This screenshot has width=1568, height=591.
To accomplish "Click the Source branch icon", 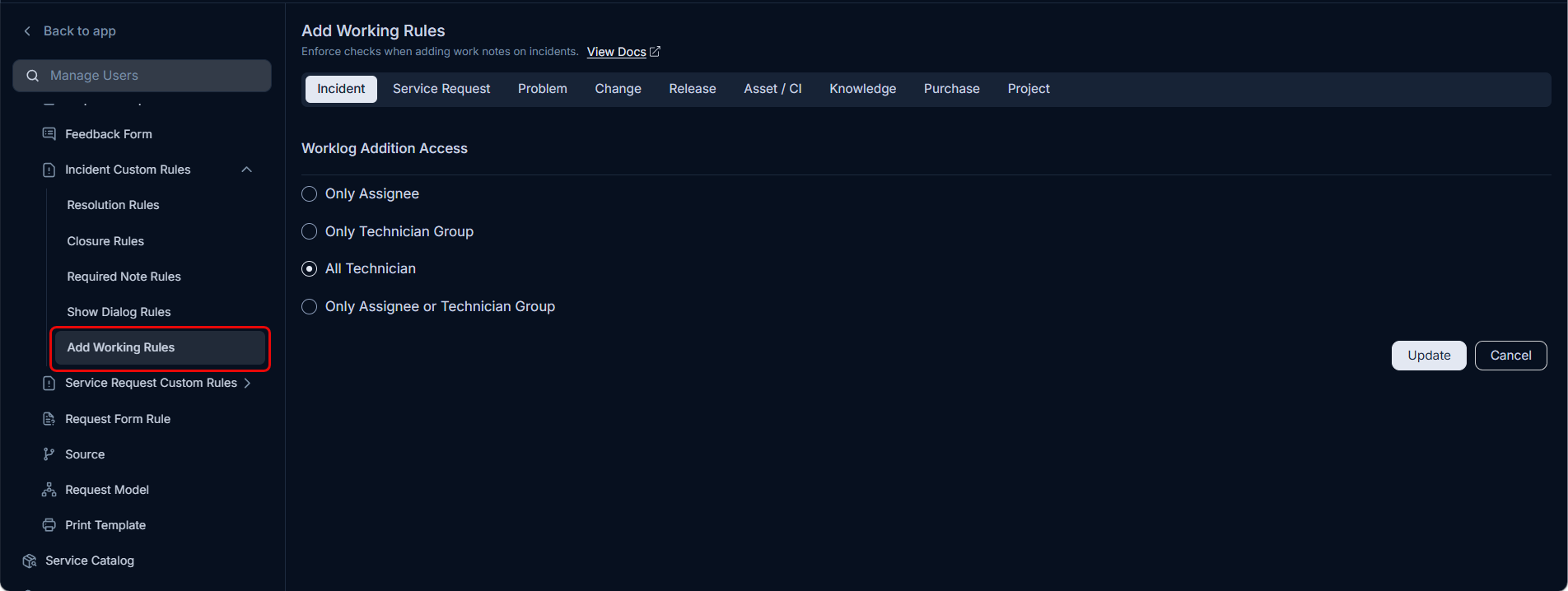I will click(49, 454).
